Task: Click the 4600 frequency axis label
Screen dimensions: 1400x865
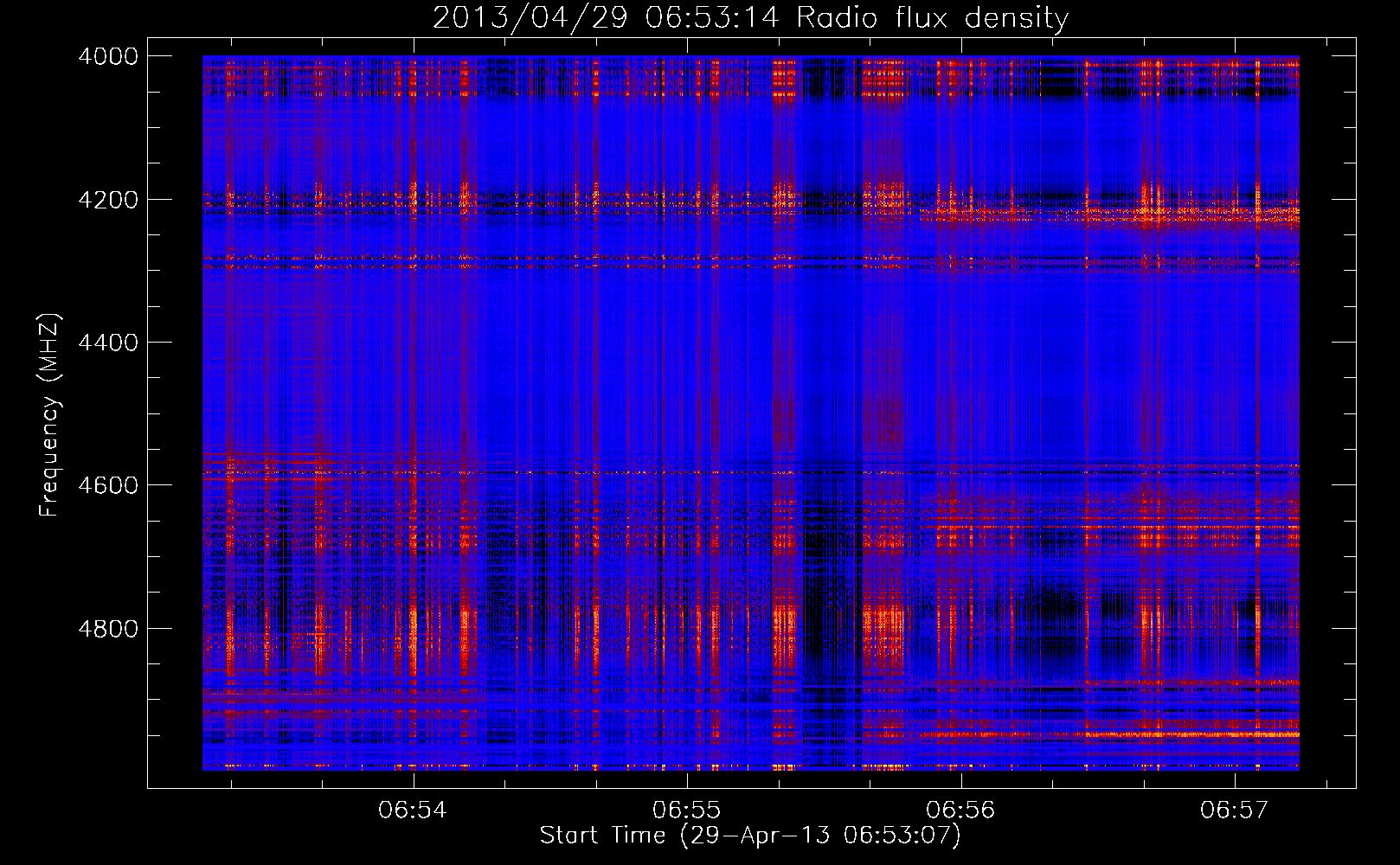Action: click(x=108, y=485)
